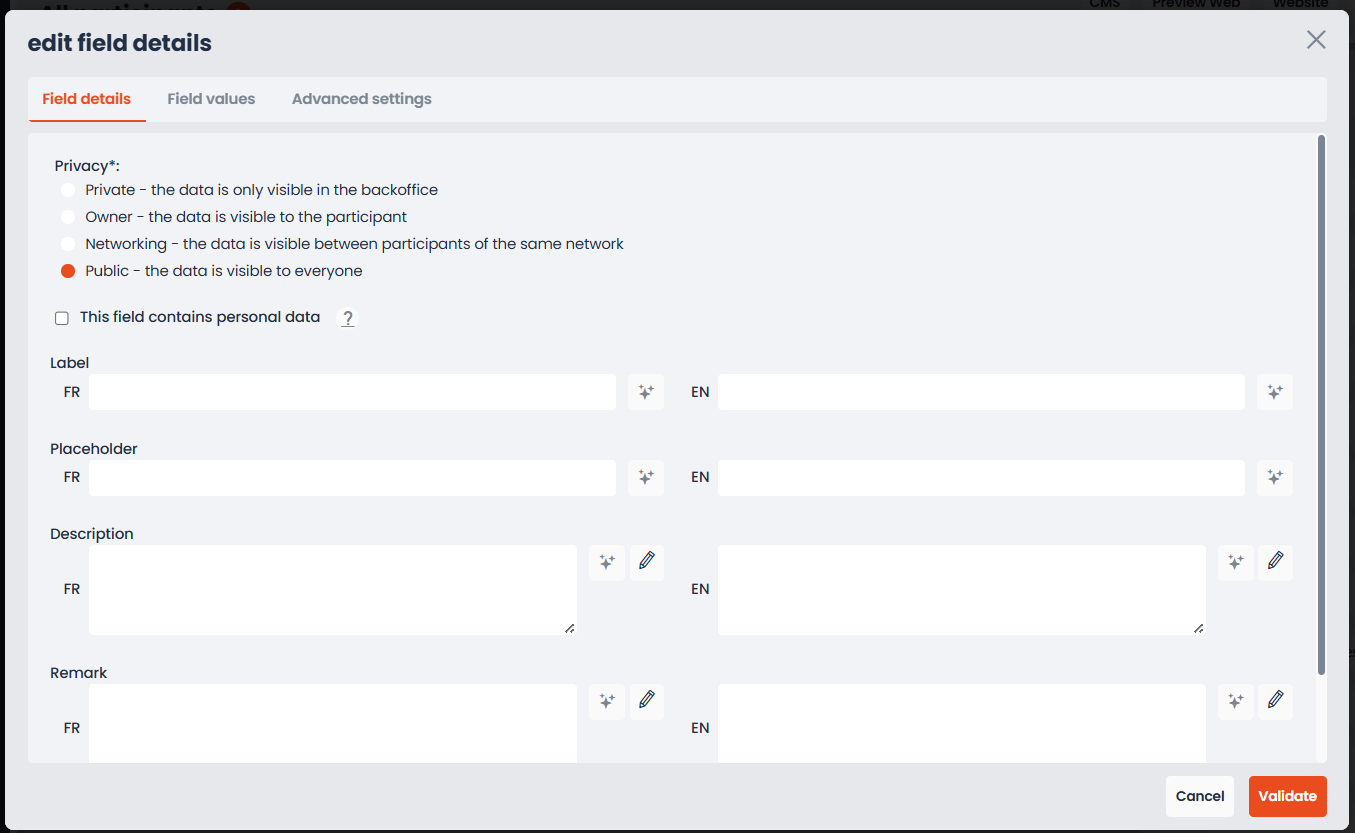Viewport: 1355px width, 833px height.
Task: Click the dialog's vertical scrollbar
Action: [x=1322, y=405]
